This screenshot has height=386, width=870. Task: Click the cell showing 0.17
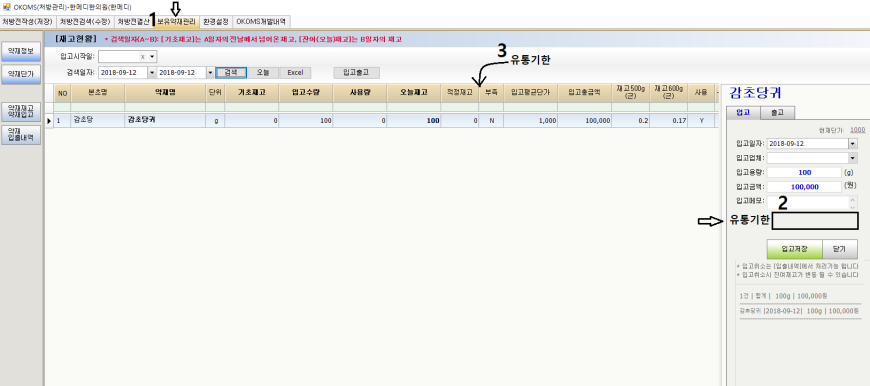click(669, 120)
